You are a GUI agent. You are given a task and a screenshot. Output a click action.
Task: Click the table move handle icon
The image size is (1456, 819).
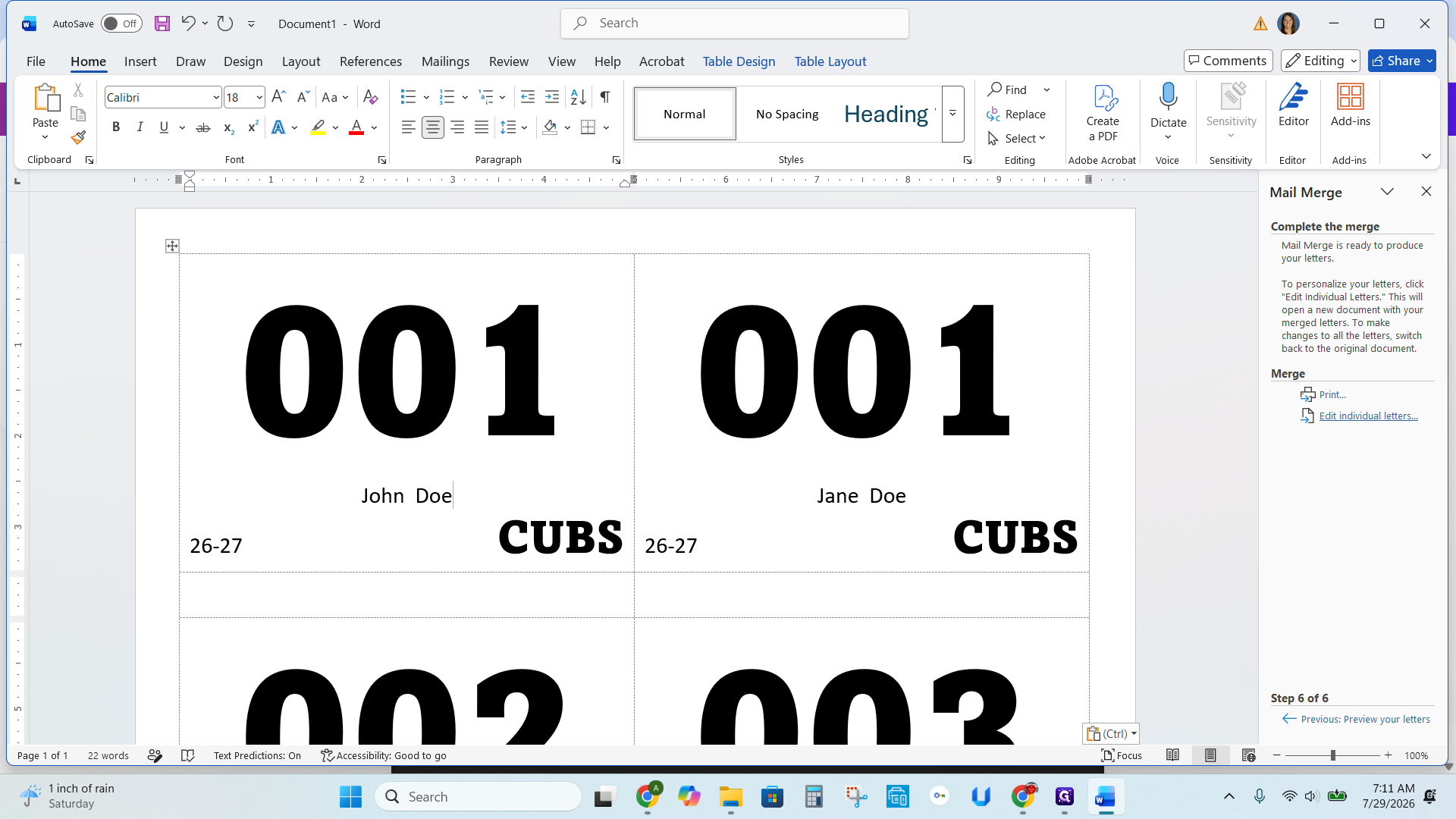[172, 246]
